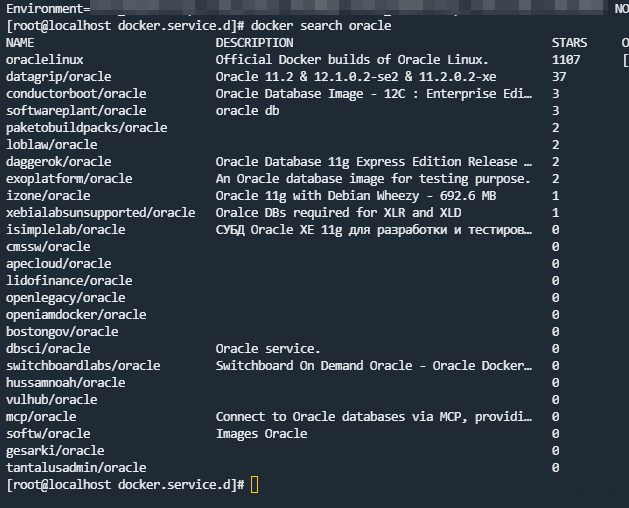
Task: Click the 'Oracle service.' description text
Action: (x=268, y=348)
